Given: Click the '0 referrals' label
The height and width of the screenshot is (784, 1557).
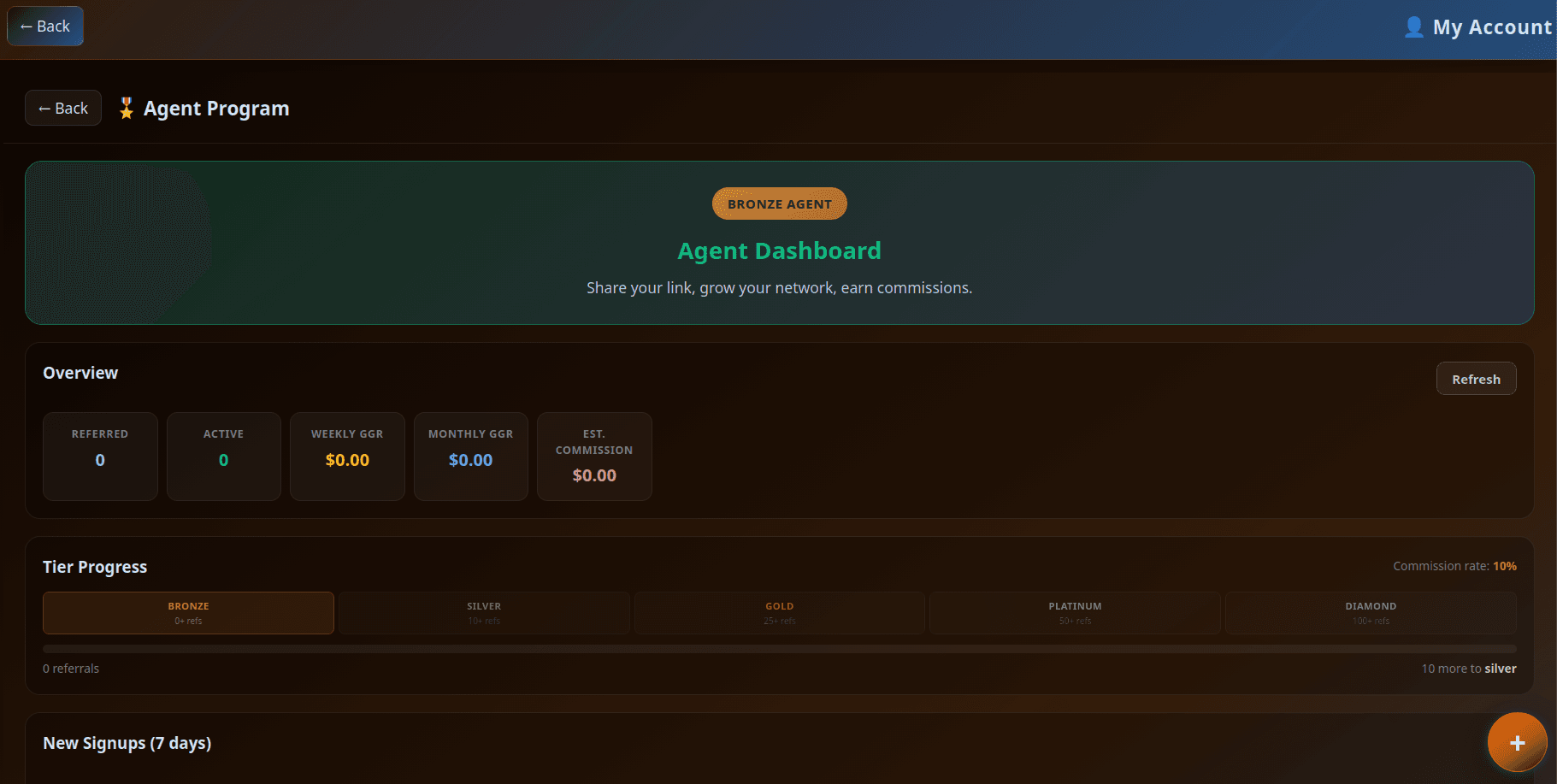Looking at the screenshot, I should [71, 669].
